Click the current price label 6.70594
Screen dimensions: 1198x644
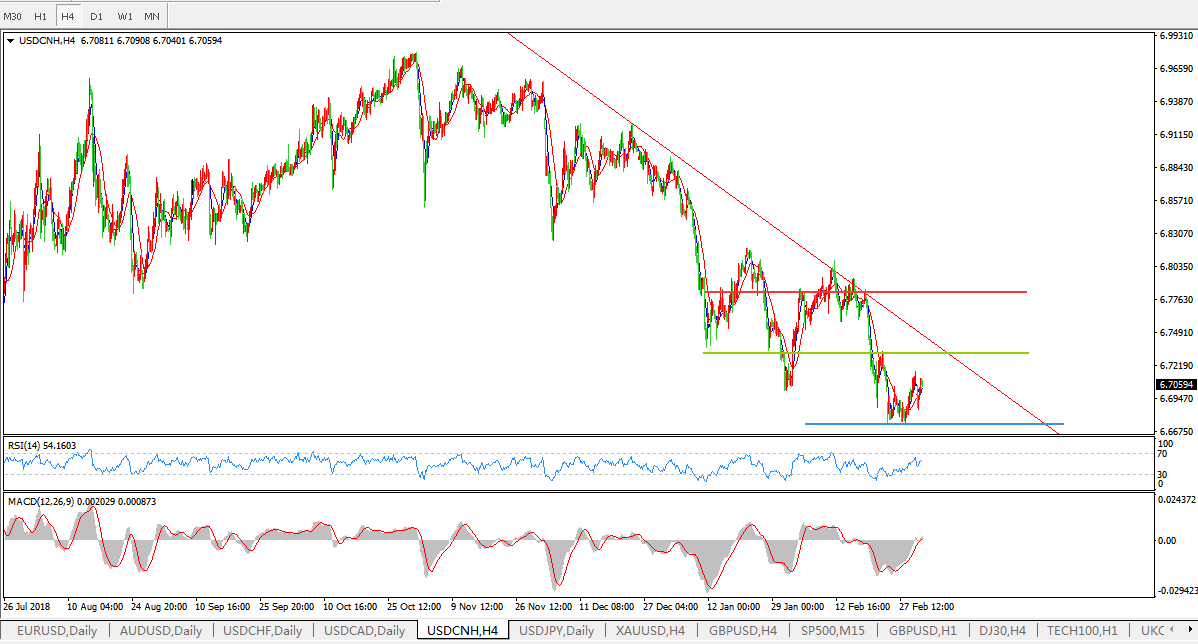1175,384
